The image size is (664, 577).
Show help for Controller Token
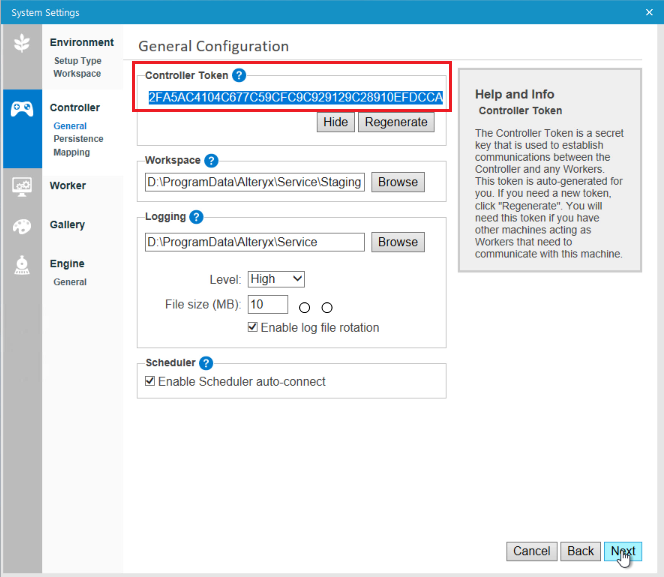(239, 75)
